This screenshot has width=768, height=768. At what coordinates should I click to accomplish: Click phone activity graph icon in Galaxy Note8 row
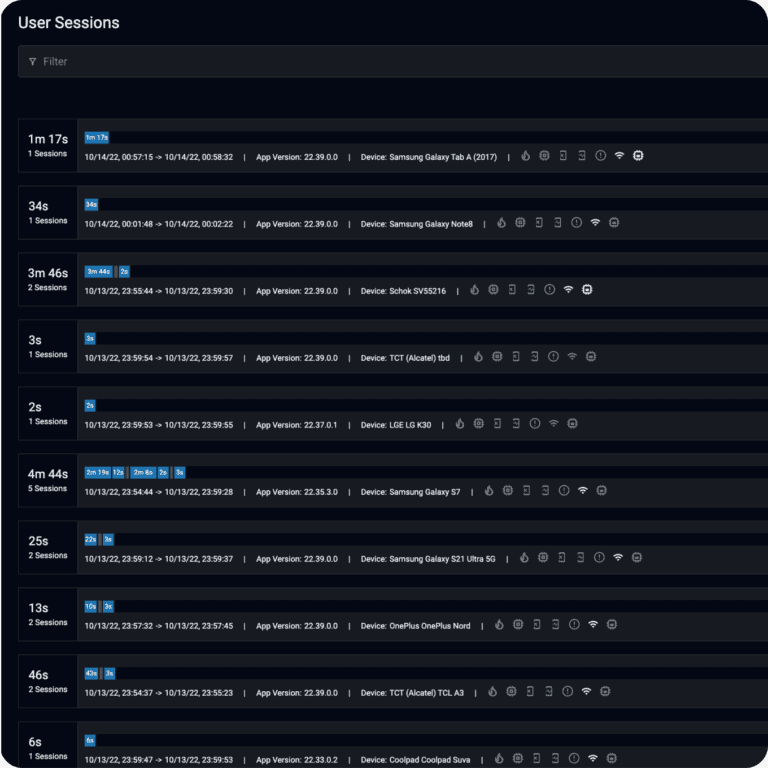click(557, 223)
